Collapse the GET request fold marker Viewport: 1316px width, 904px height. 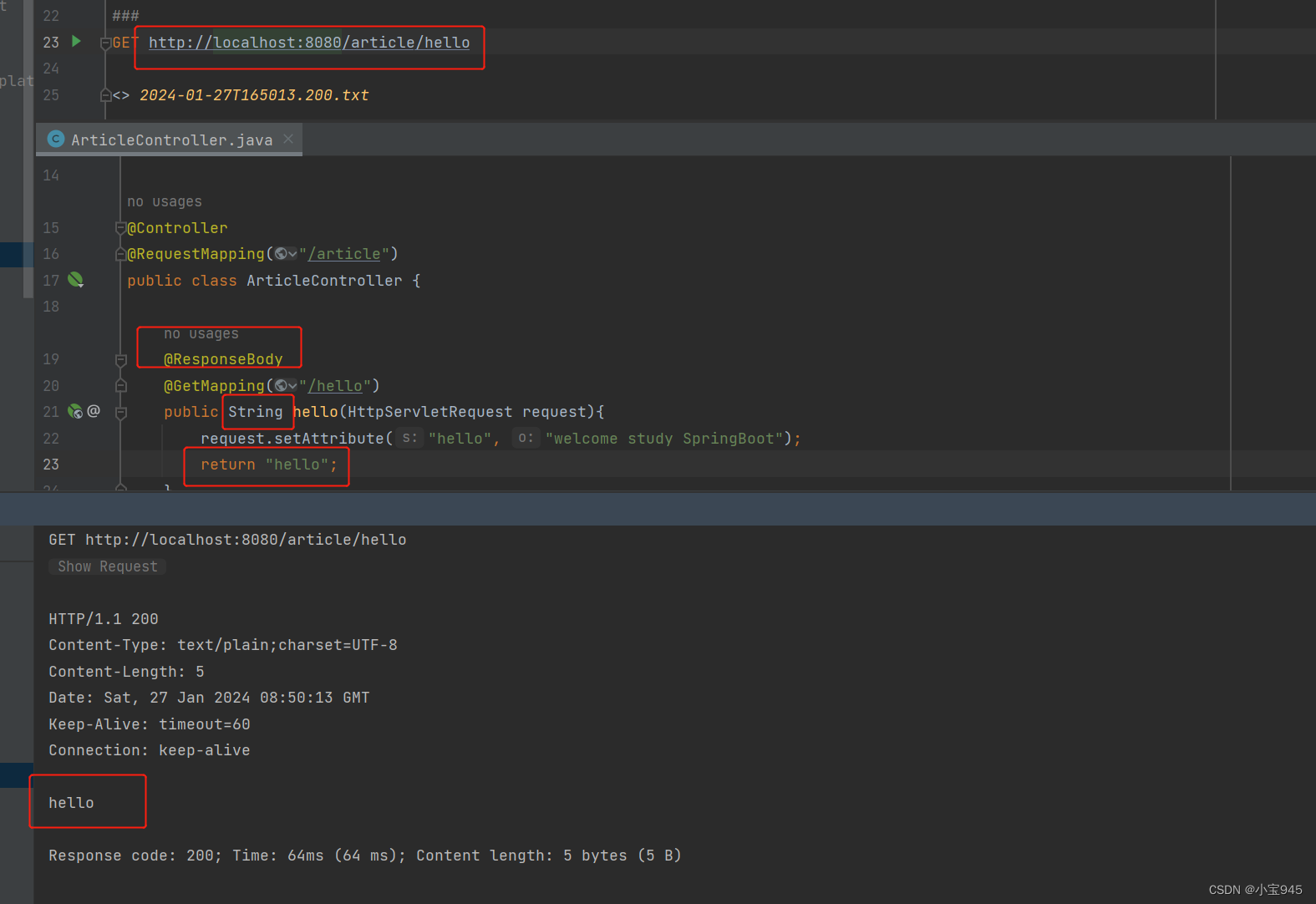pyautogui.click(x=105, y=43)
